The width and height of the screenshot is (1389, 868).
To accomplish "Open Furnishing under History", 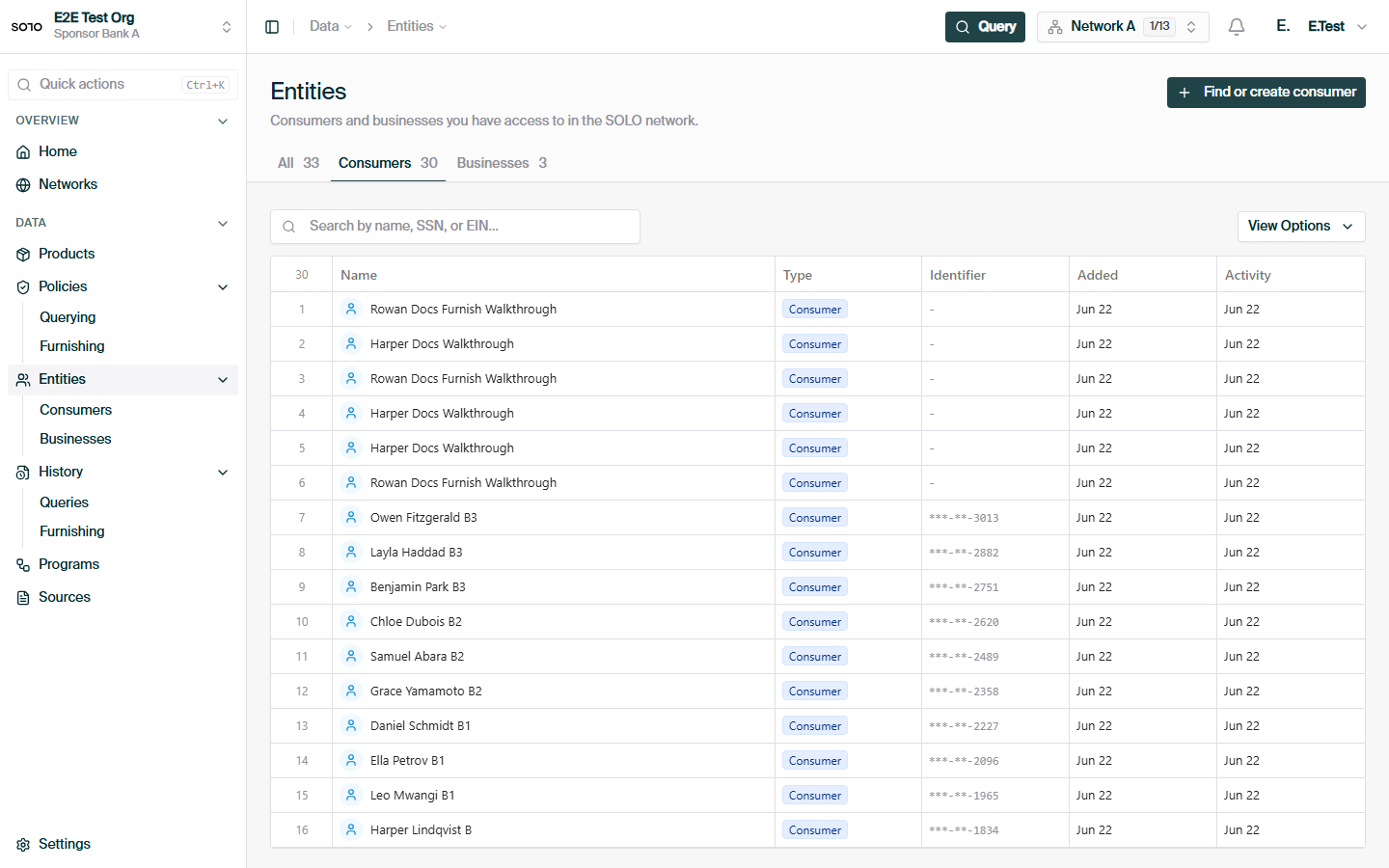I will 72,531.
